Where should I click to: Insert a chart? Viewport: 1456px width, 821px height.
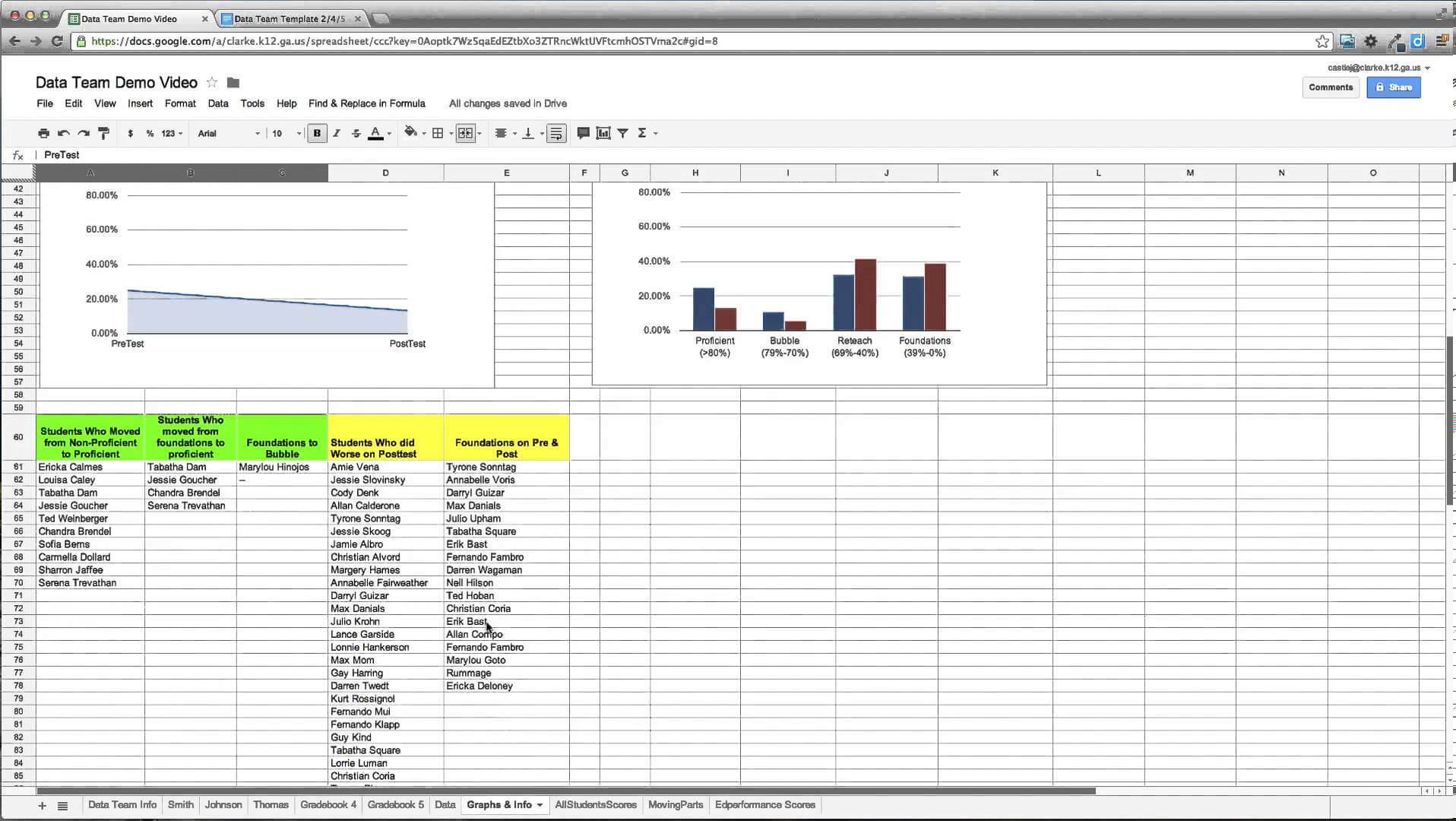(603, 133)
